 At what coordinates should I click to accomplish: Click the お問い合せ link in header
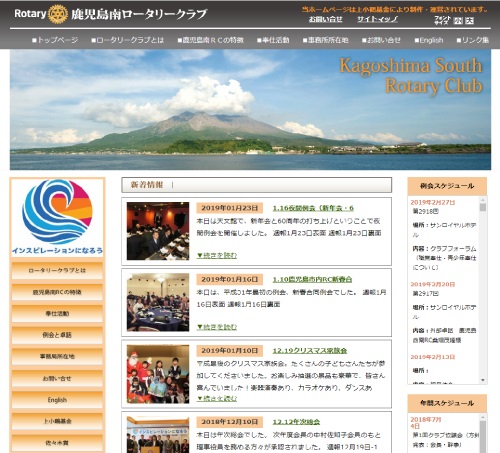click(x=326, y=19)
